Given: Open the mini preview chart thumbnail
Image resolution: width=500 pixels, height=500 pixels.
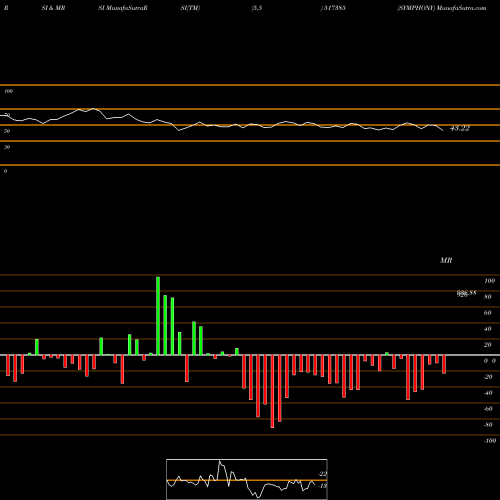Looking at the screenshot, I should pos(247,479).
